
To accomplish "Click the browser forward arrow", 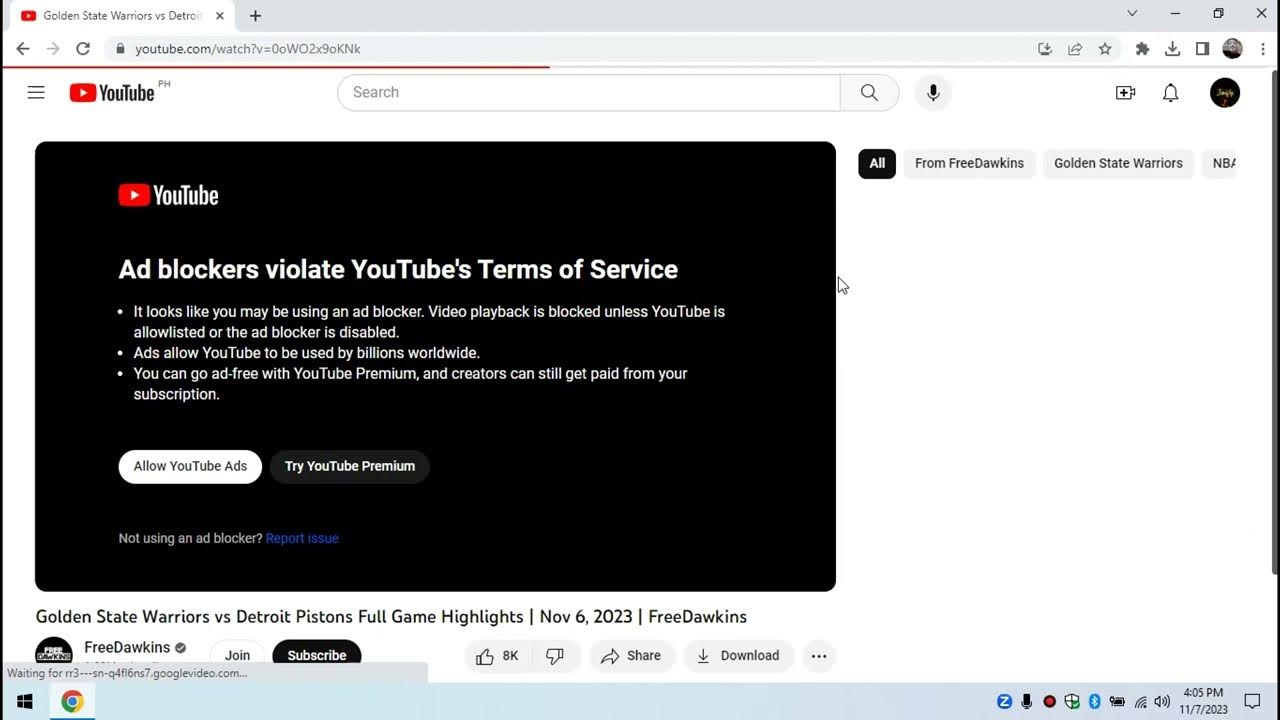I will pyautogui.click(x=53, y=48).
